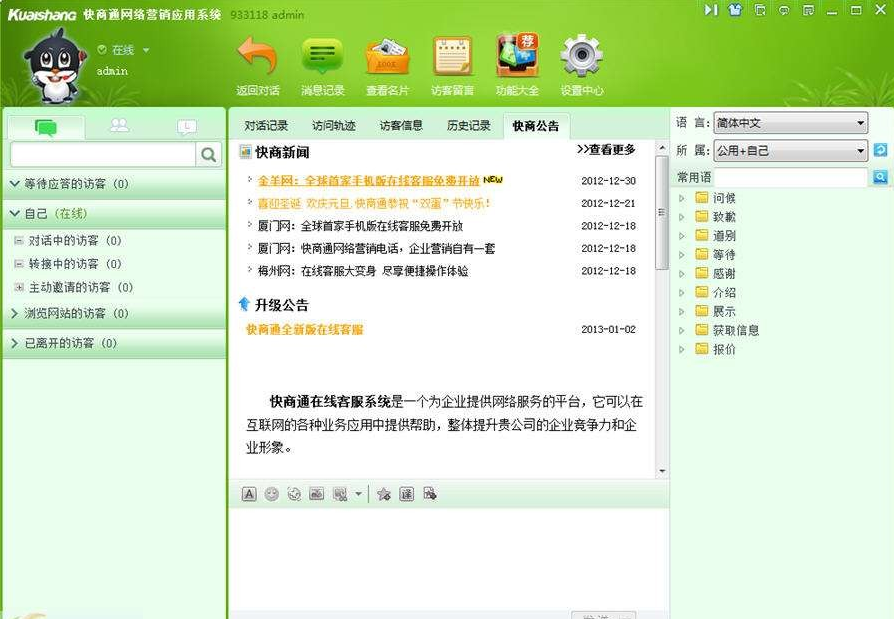Switch to the chat bubble tab in left panel
The width and height of the screenshot is (894, 619).
click(x=46, y=127)
